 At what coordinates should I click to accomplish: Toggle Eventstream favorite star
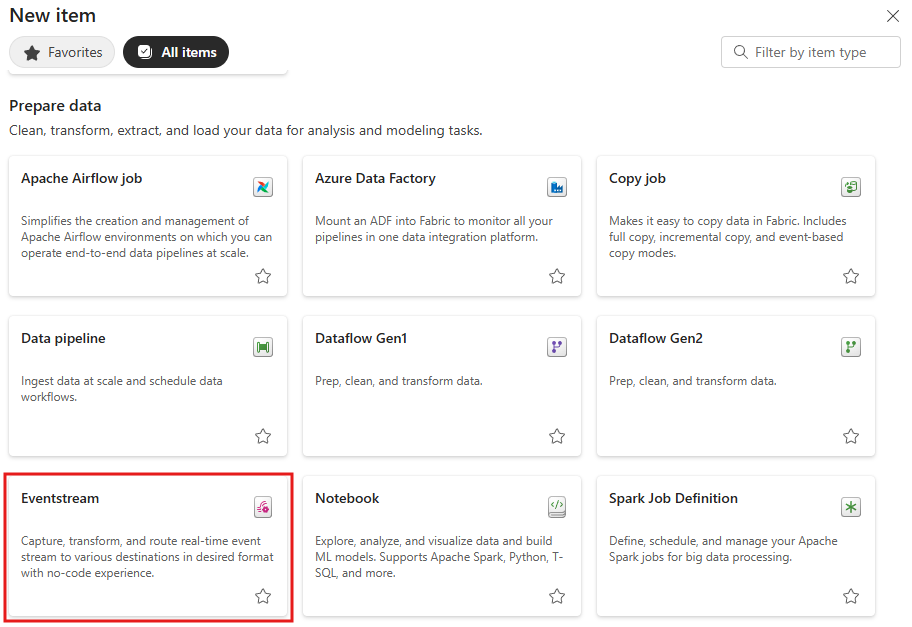tap(263, 596)
